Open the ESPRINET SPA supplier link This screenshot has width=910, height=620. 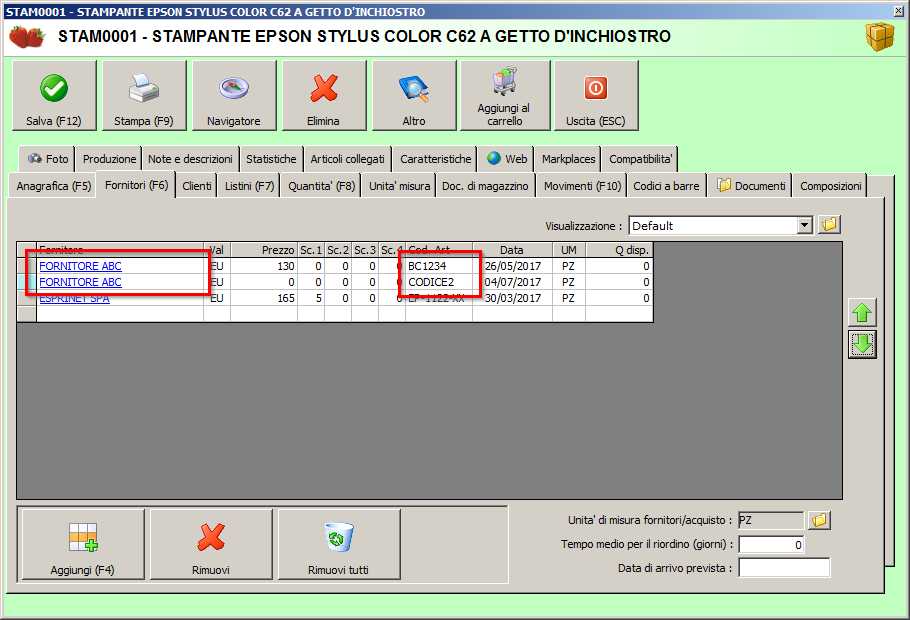74,298
